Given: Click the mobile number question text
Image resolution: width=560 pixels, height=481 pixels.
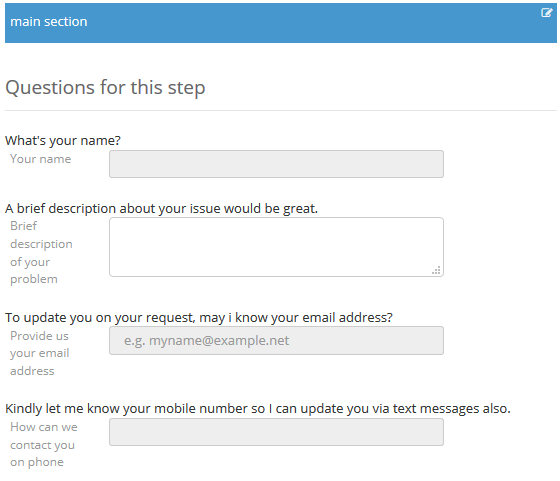Looking at the screenshot, I should [258, 409].
